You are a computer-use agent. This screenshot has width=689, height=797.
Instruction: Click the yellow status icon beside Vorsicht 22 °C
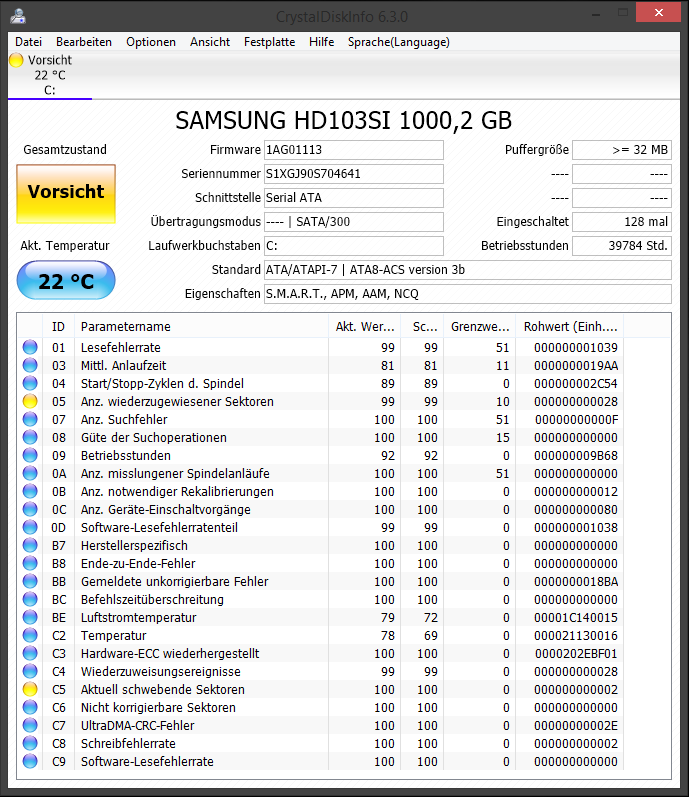16,60
